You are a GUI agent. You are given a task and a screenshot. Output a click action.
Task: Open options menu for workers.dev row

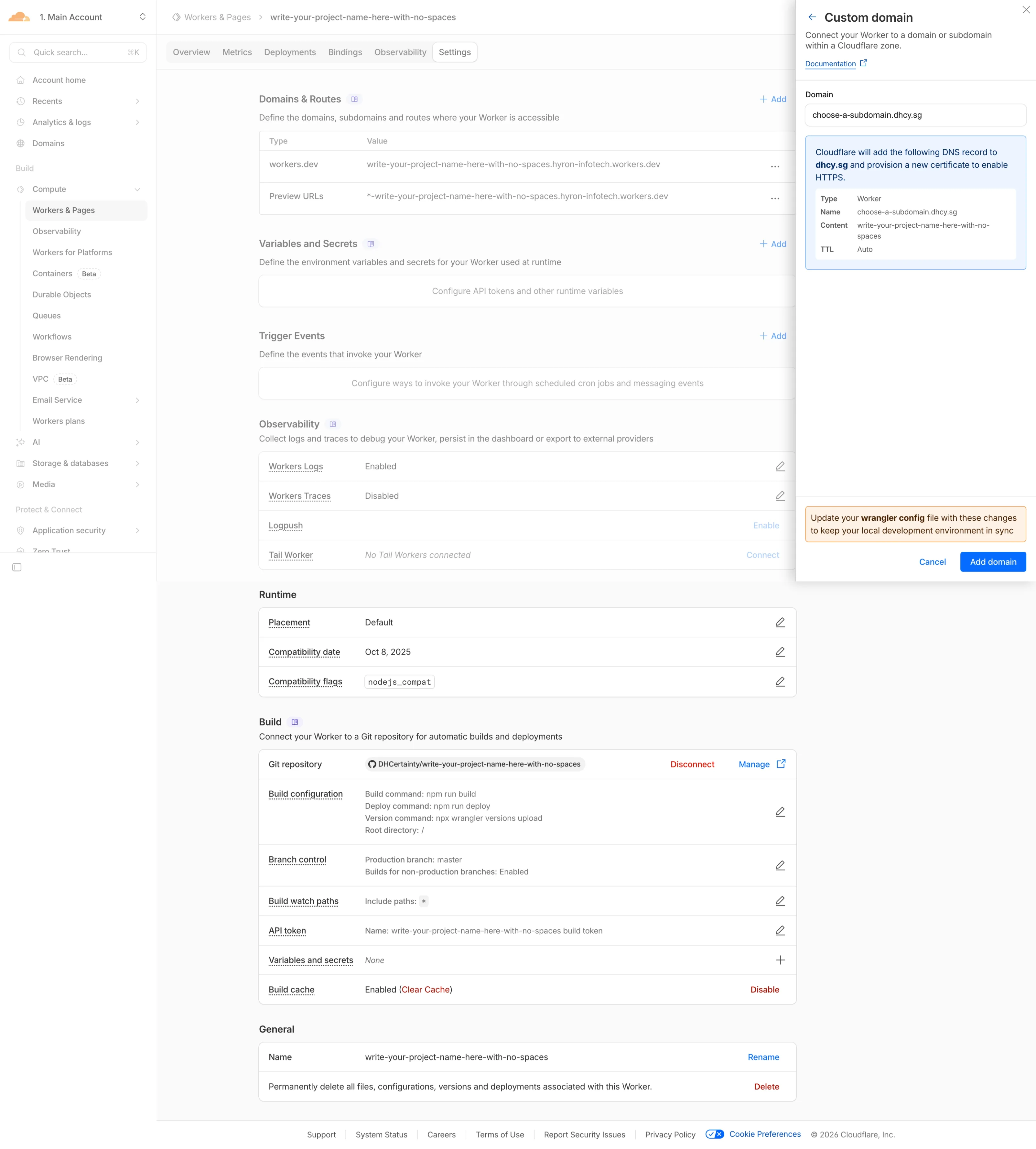(x=775, y=167)
